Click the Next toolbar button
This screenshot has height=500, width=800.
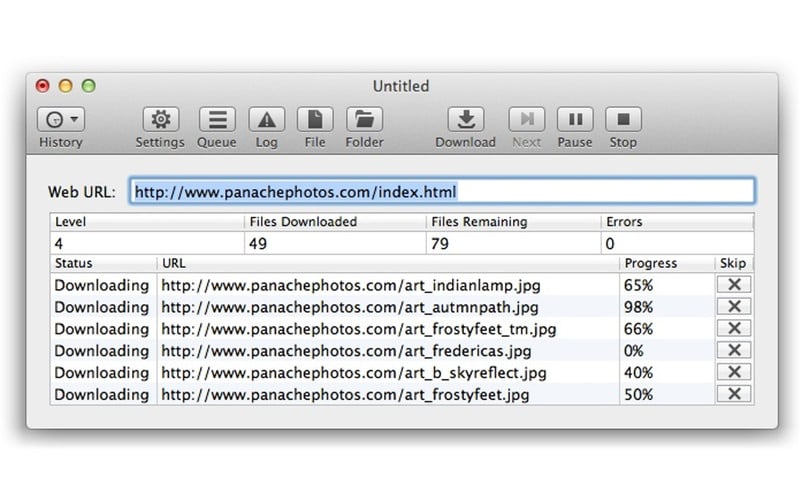point(527,119)
